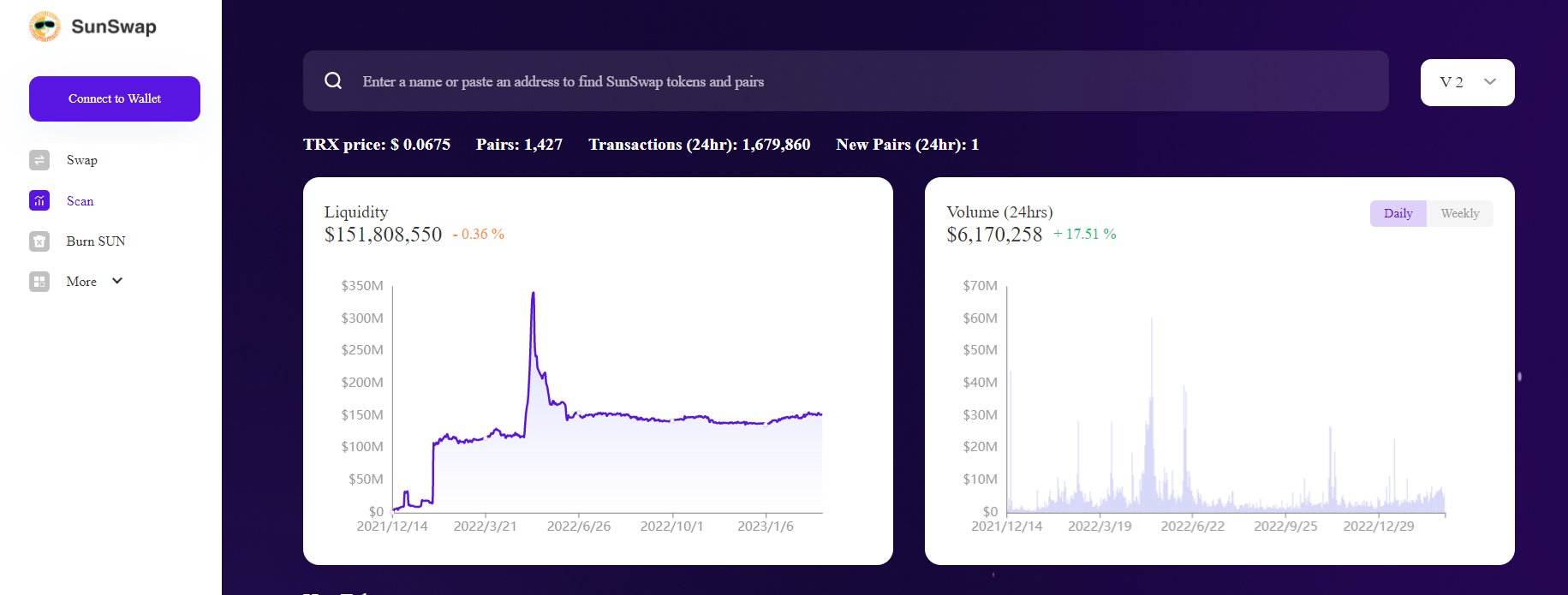Click the Pairs: 1,427 text
Viewport: 1568px width, 595px height.
pos(519,145)
